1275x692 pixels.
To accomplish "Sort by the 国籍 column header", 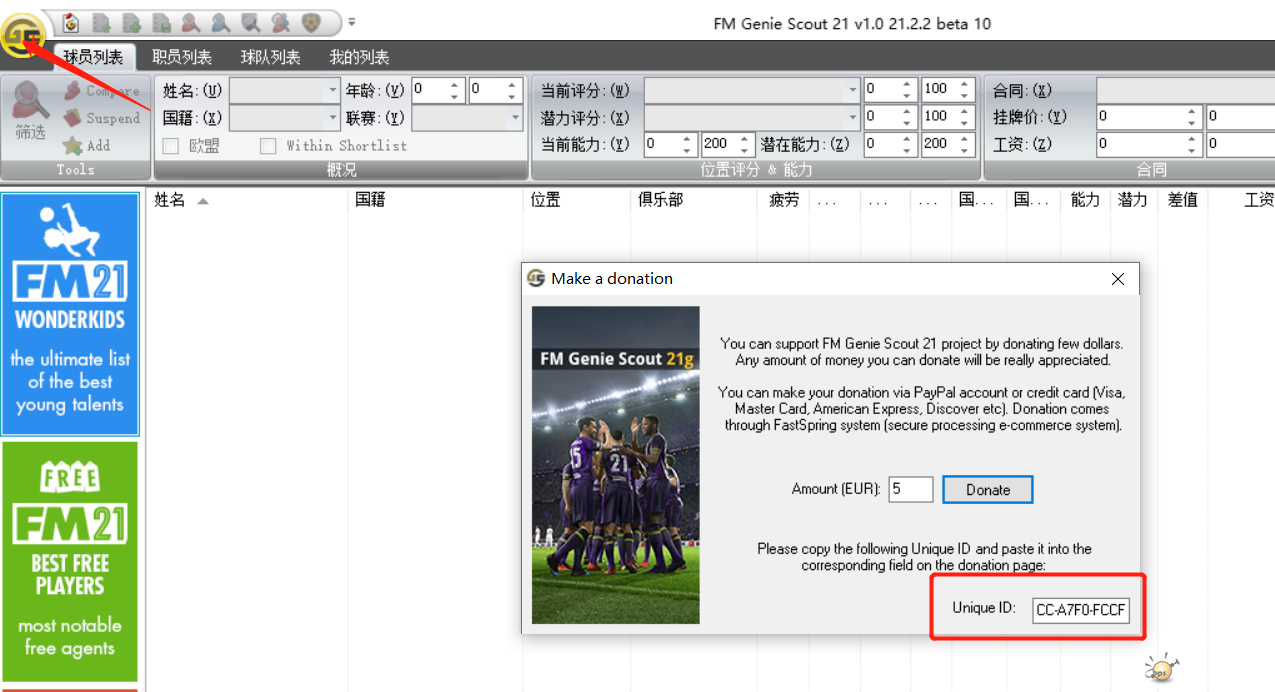I will 436,200.
